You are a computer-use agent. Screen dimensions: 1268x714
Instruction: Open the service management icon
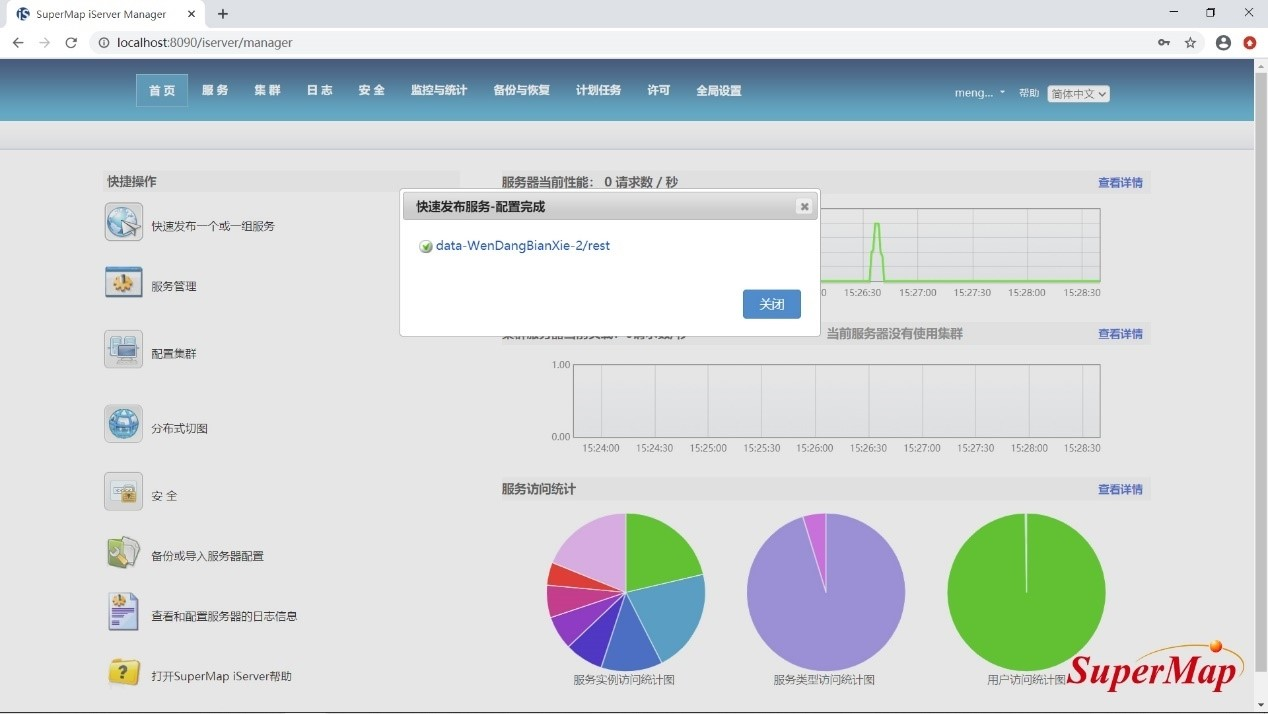(124, 283)
